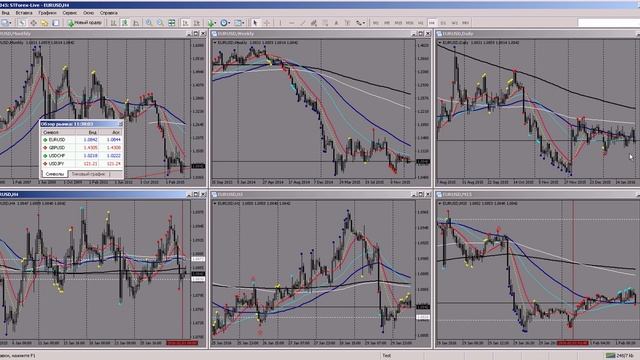Click the toolbar search input field
640x360 pixels.
click(609, 23)
